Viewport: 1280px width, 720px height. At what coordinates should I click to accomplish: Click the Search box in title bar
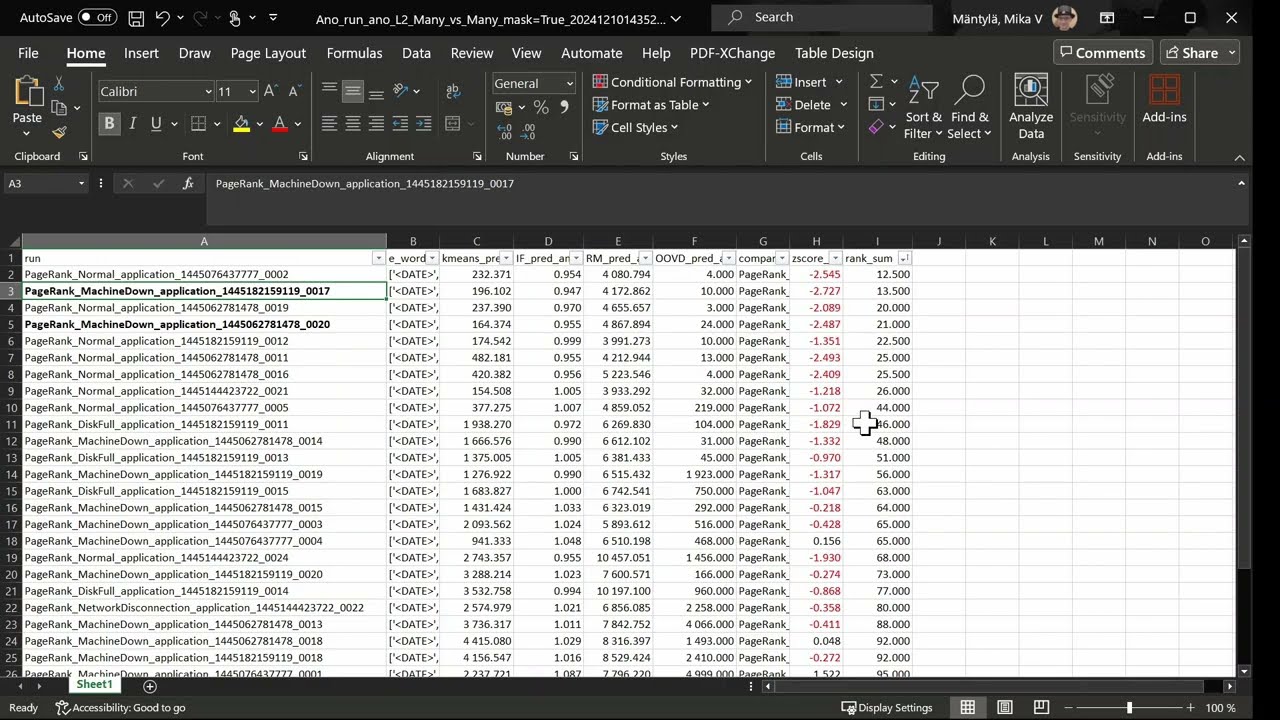[x=822, y=17]
